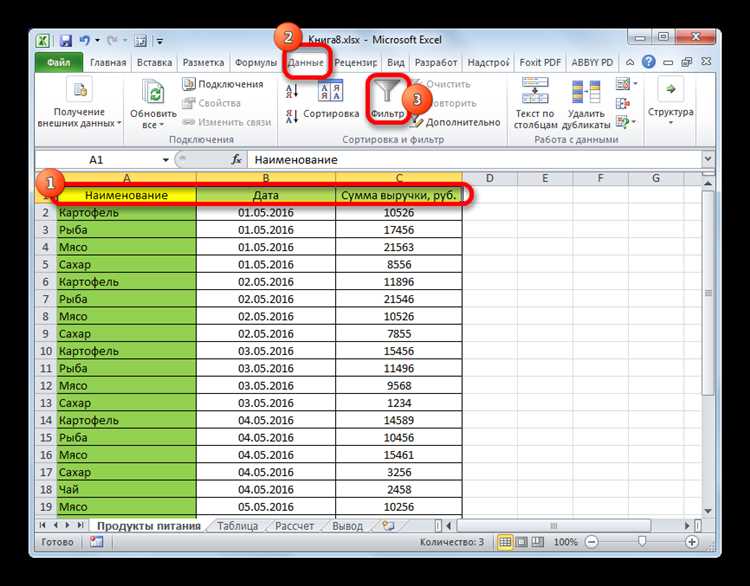Switch to Рассчет sheet tab
Viewport: 750px width, 586px height.
[294, 526]
